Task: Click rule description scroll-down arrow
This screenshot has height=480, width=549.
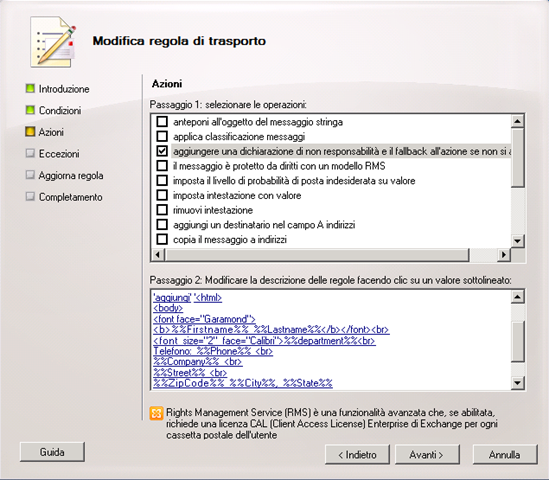Action: tap(517, 382)
